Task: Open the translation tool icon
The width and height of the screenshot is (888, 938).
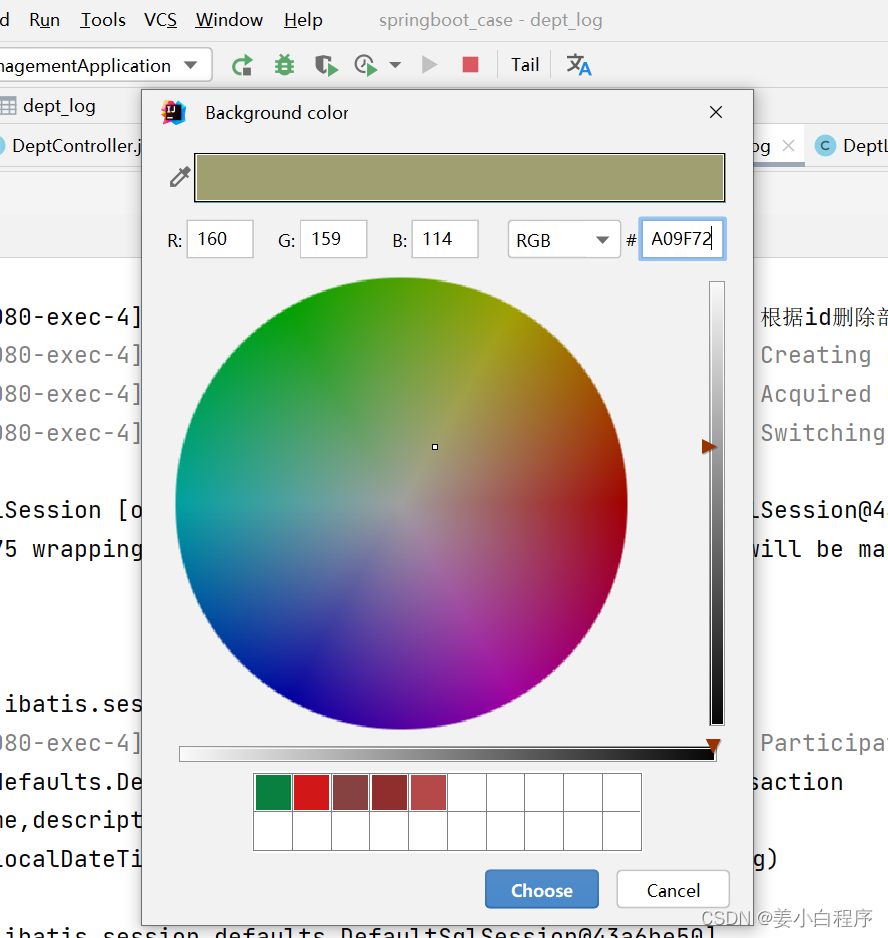Action: (579, 64)
